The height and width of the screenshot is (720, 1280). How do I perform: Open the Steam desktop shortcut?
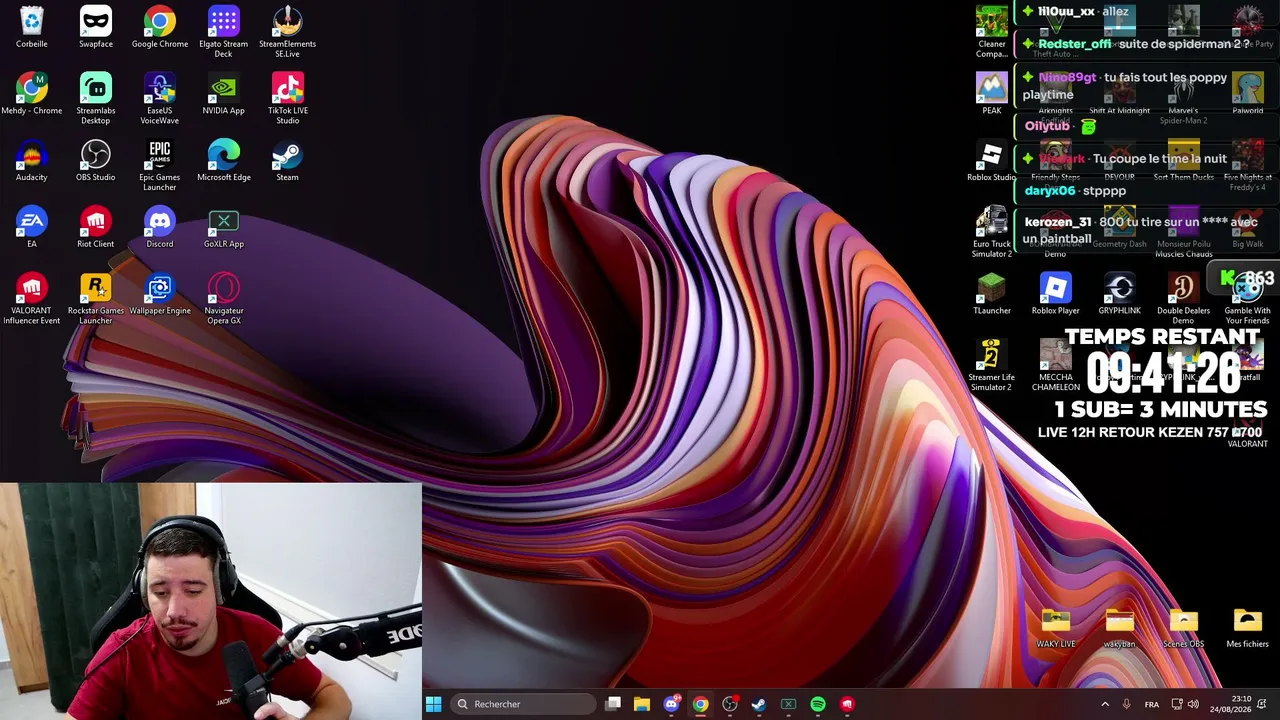pos(288,161)
